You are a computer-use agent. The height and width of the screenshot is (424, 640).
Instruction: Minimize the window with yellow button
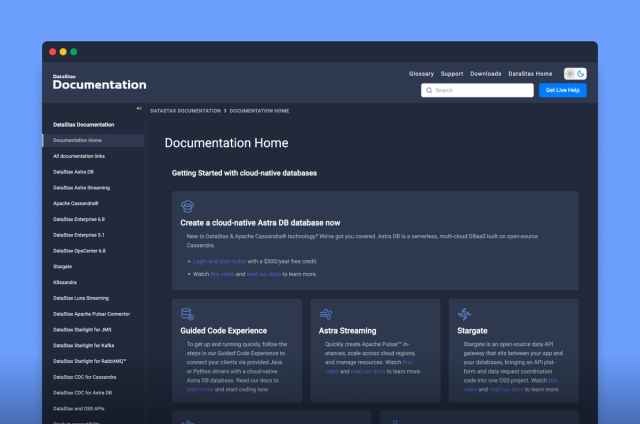point(63,52)
